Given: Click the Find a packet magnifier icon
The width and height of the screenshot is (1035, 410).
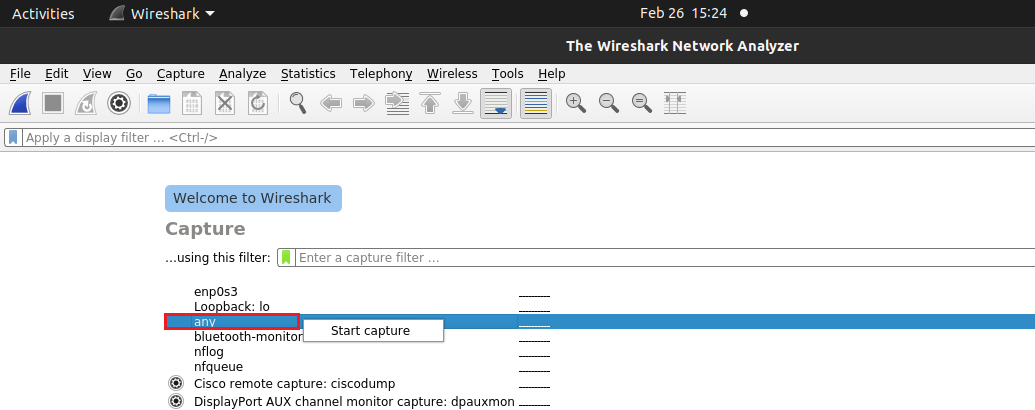Looking at the screenshot, I should click(x=298, y=103).
